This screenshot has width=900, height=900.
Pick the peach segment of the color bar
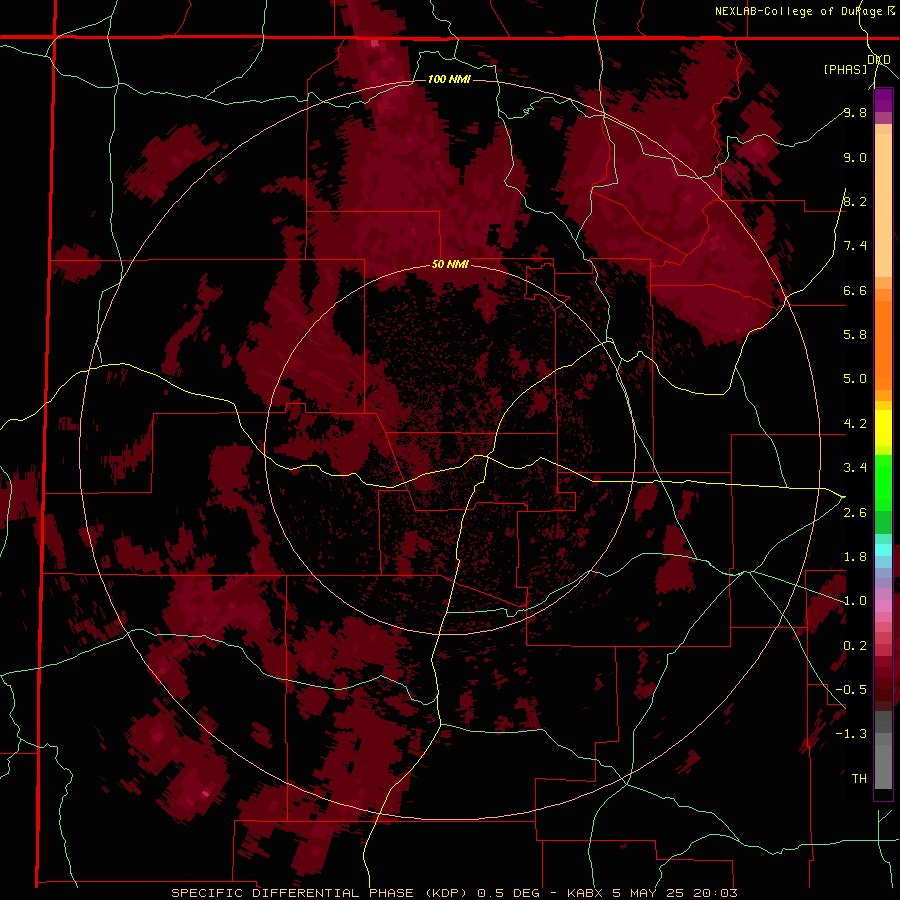tap(883, 201)
